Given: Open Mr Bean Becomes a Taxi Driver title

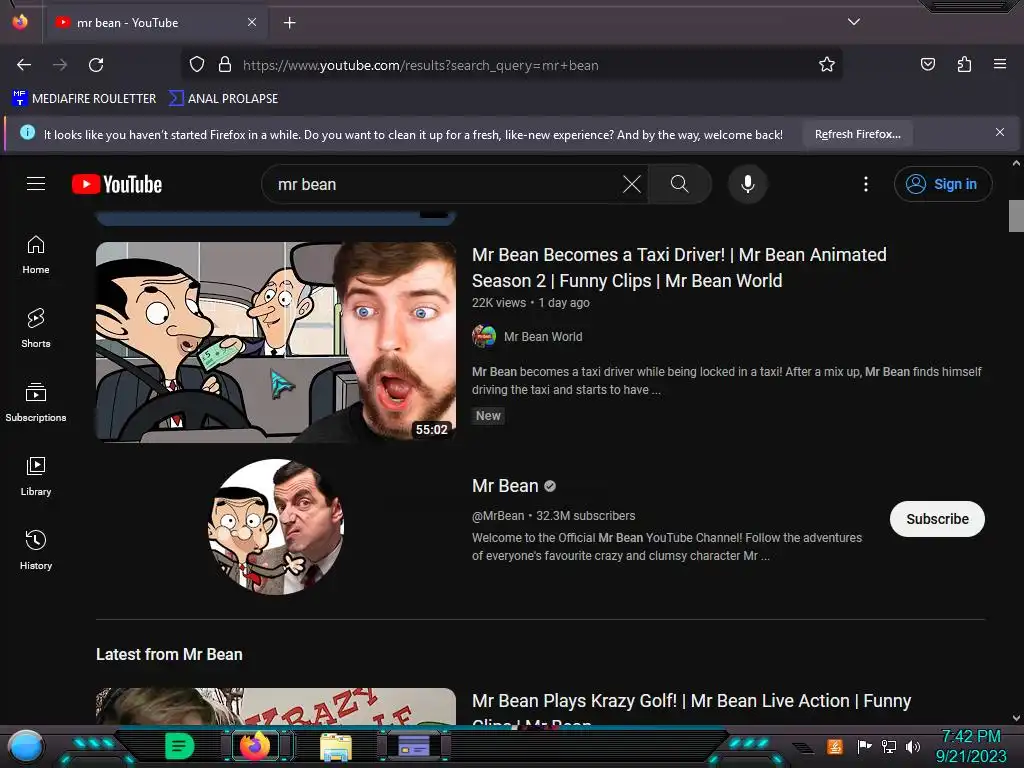Looking at the screenshot, I should 679,268.
